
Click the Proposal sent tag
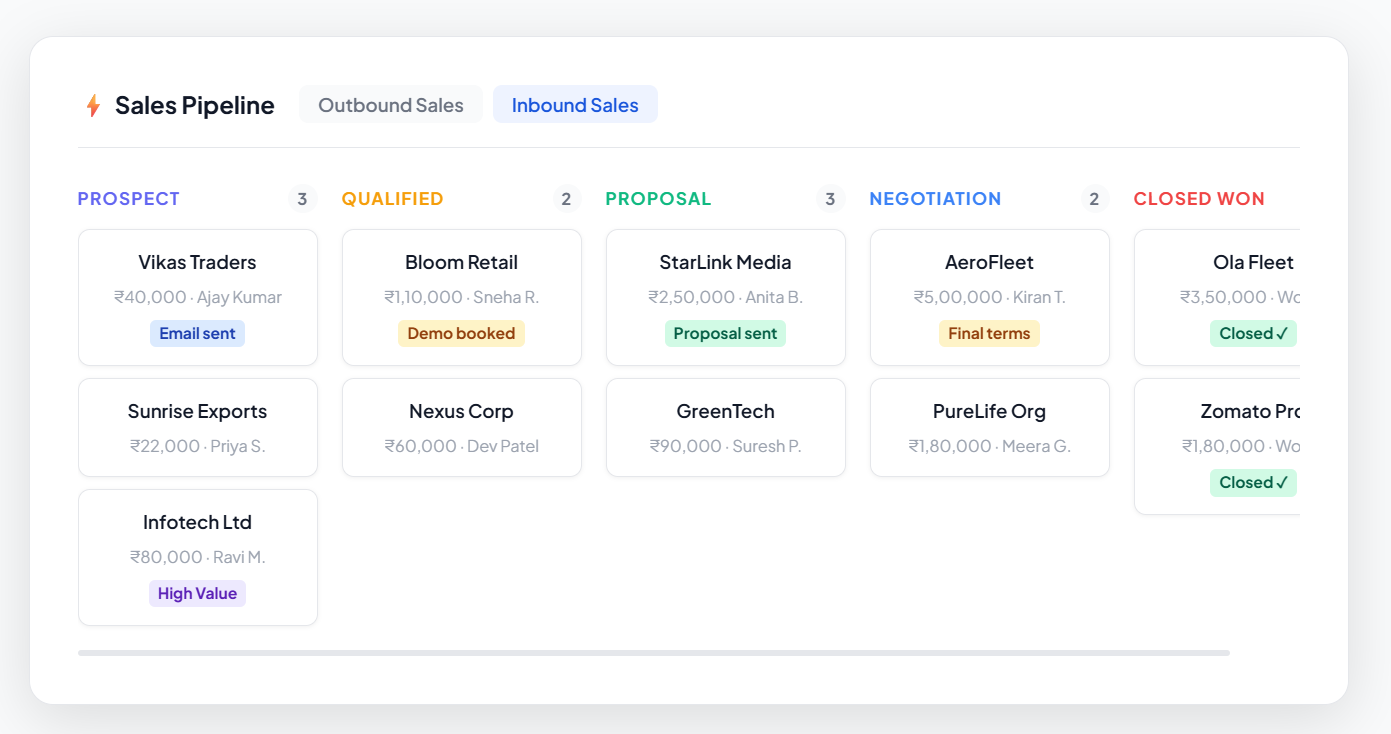pos(725,333)
